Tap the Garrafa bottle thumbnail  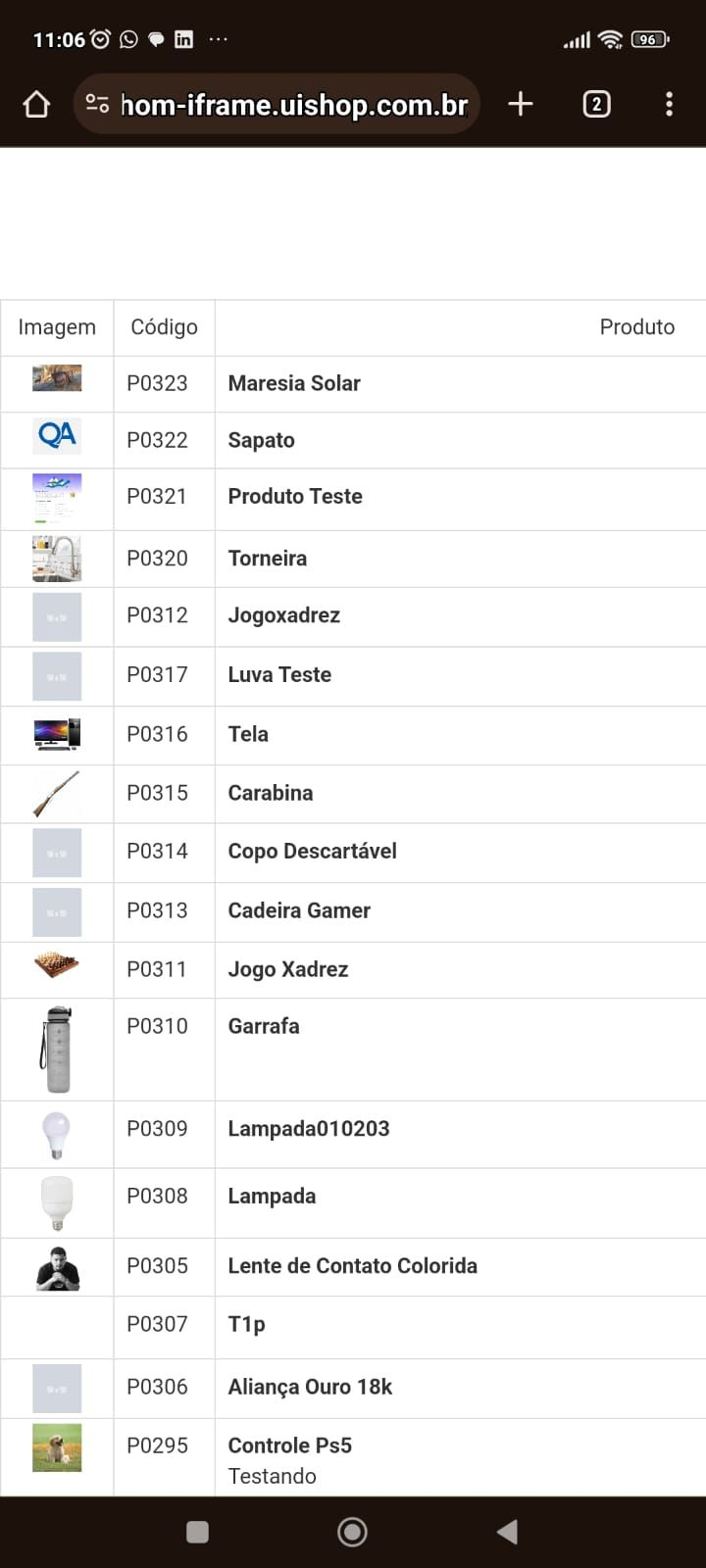click(x=57, y=1050)
